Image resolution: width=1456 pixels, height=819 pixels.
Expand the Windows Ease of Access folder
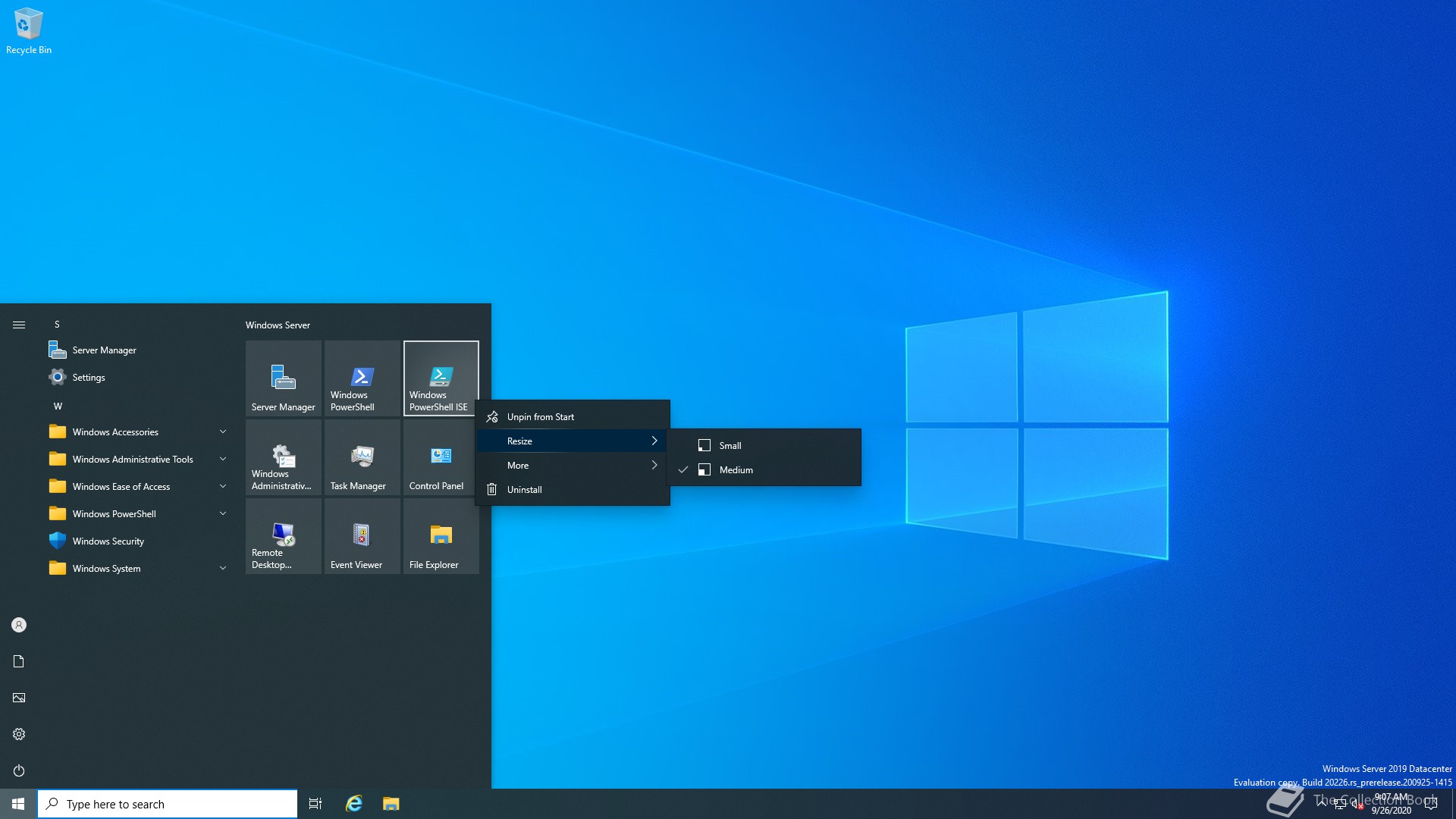click(x=136, y=487)
